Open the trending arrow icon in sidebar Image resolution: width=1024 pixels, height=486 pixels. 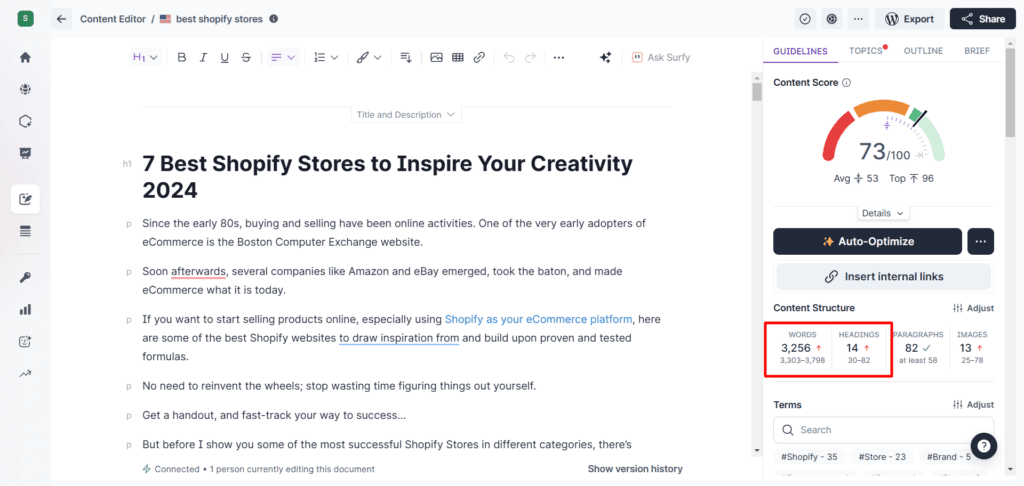(x=25, y=374)
